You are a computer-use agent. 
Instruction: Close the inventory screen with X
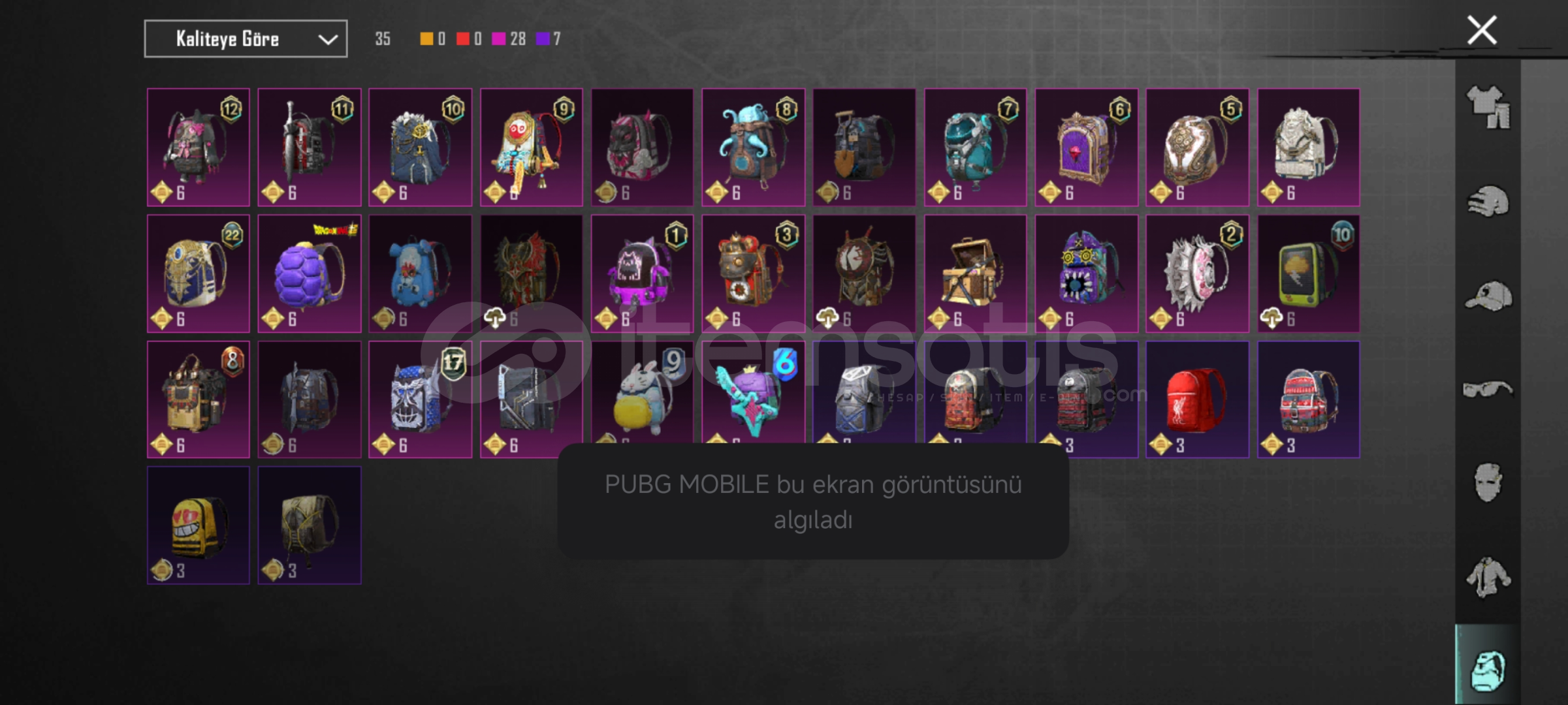coord(1482,31)
